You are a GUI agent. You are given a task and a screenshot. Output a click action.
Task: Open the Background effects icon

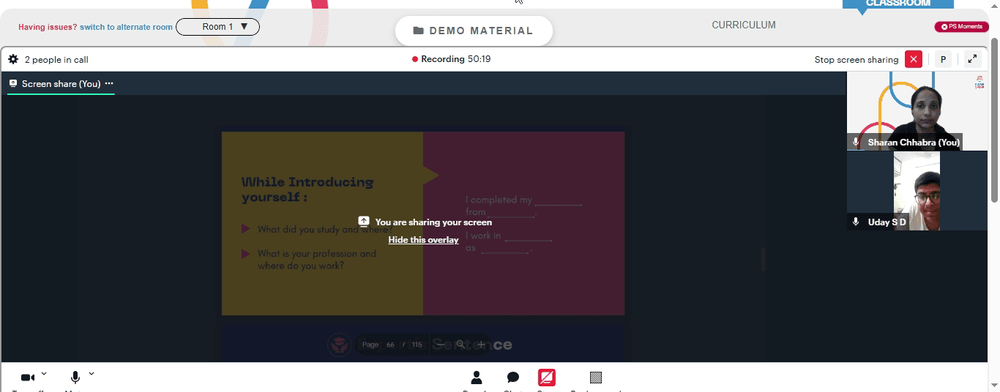pyautogui.click(x=596, y=377)
